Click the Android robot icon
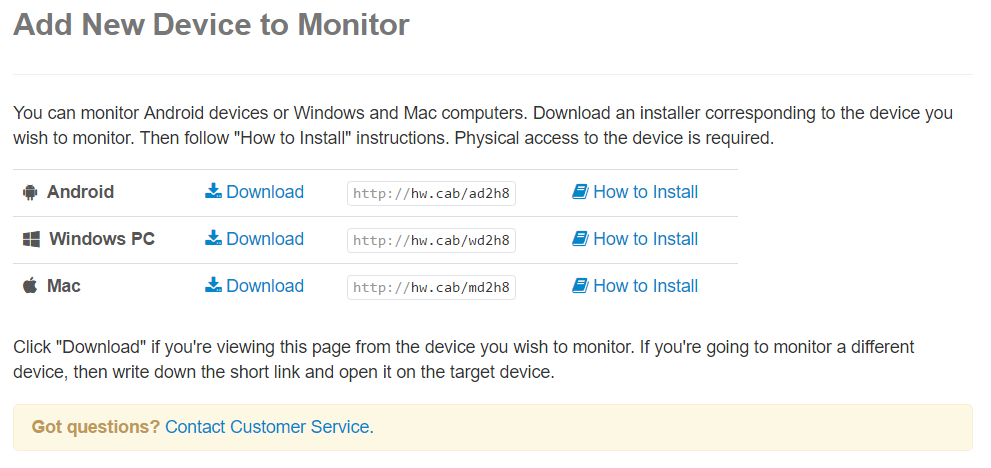Viewport: 991px width, 468px height. [30, 192]
